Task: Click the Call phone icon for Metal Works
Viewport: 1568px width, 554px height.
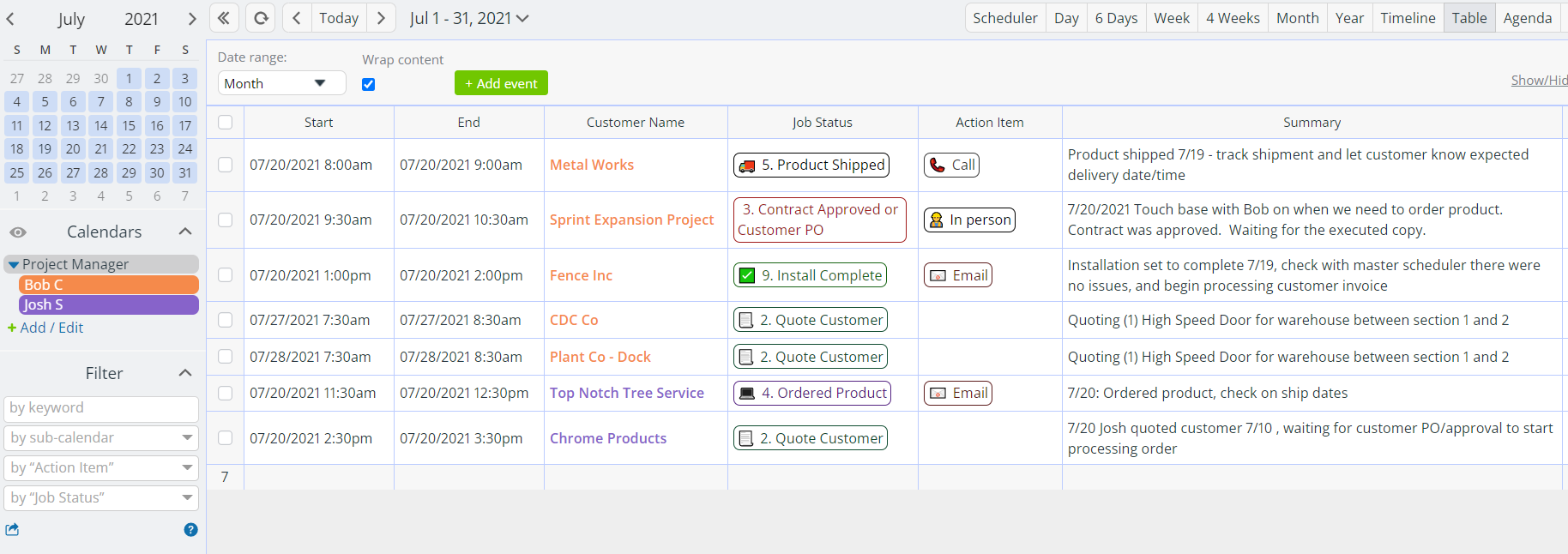Action: pyautogui.click(x=938, y=166)
